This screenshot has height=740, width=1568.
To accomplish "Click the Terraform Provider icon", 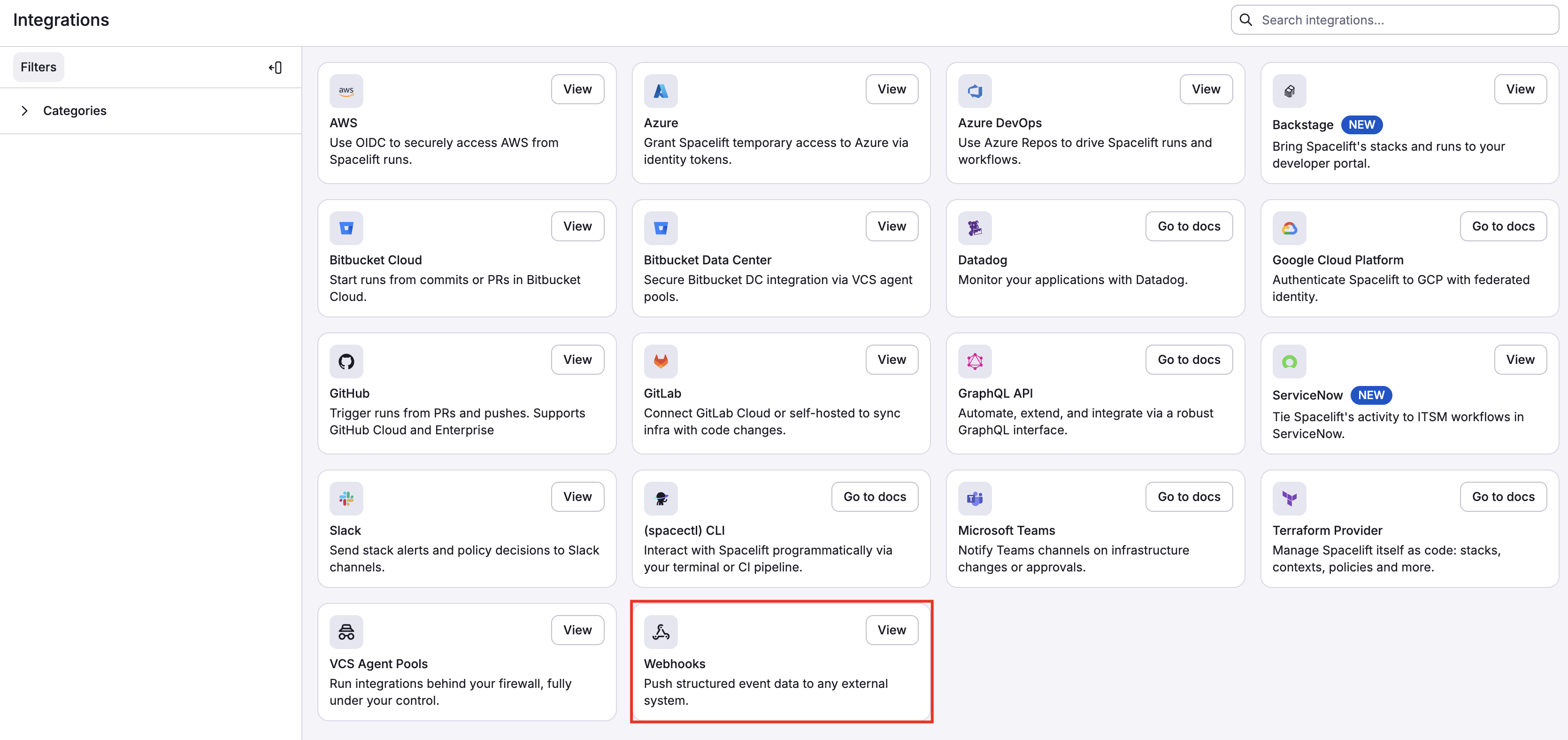I will (x=1289, y=497).
